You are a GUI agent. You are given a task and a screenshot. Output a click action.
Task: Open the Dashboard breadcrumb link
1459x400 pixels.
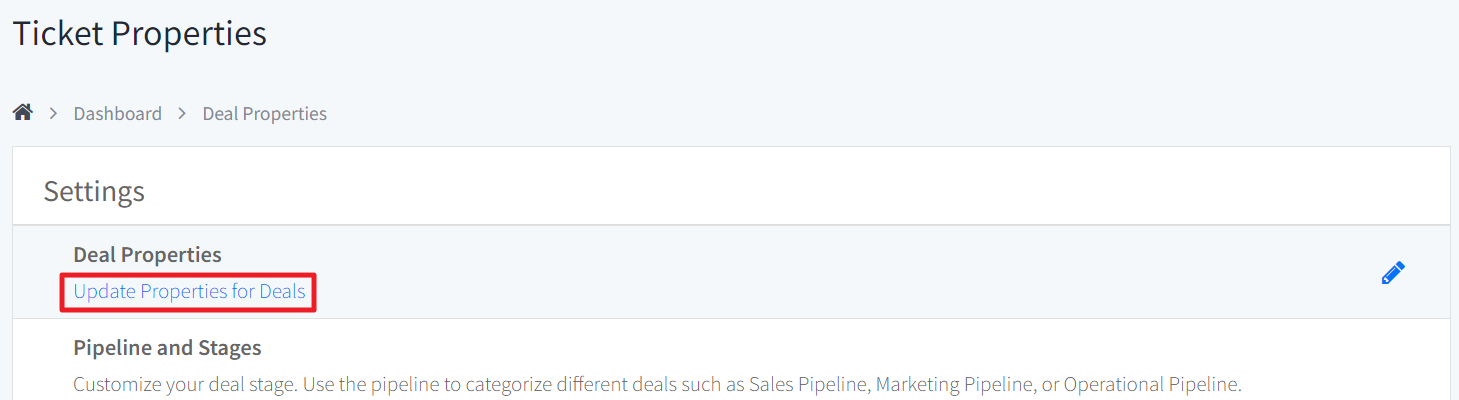tap(117, 114)
